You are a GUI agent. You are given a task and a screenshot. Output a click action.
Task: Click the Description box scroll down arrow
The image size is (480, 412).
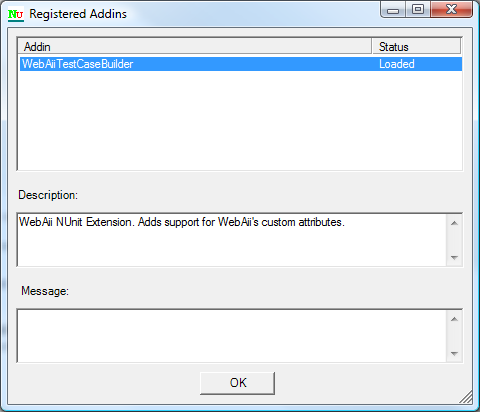click(x=454, y=257)
